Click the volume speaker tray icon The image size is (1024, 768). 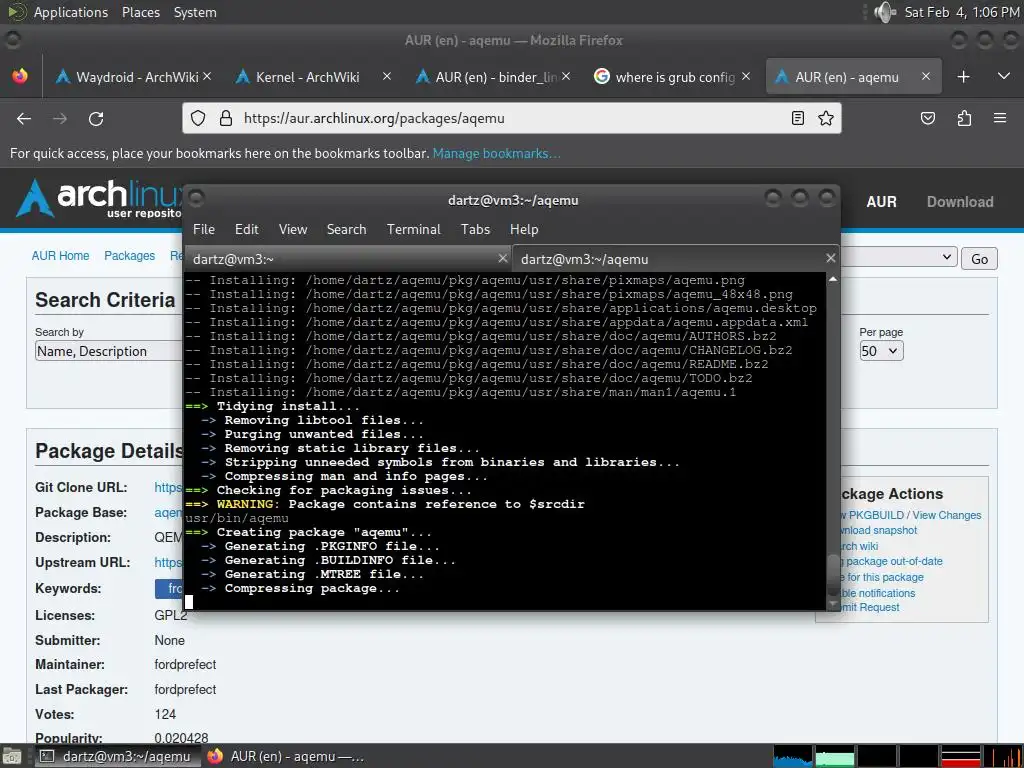[x=885, y=12]
